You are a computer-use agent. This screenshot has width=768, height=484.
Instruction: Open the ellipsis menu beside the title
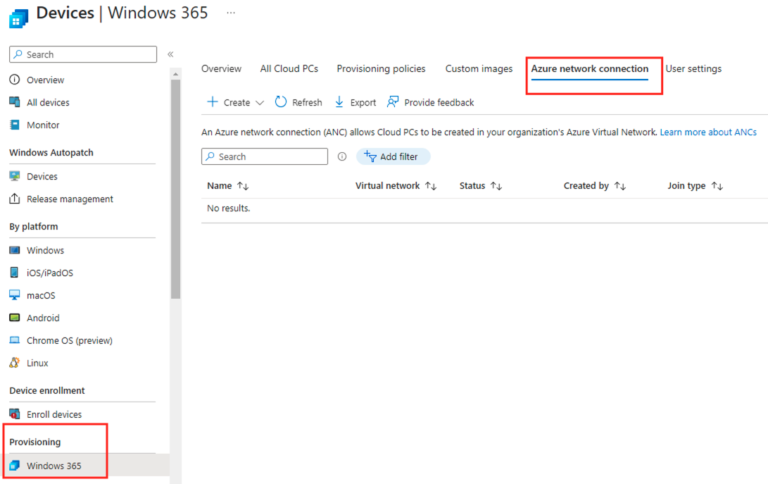(x=231, y=13)
